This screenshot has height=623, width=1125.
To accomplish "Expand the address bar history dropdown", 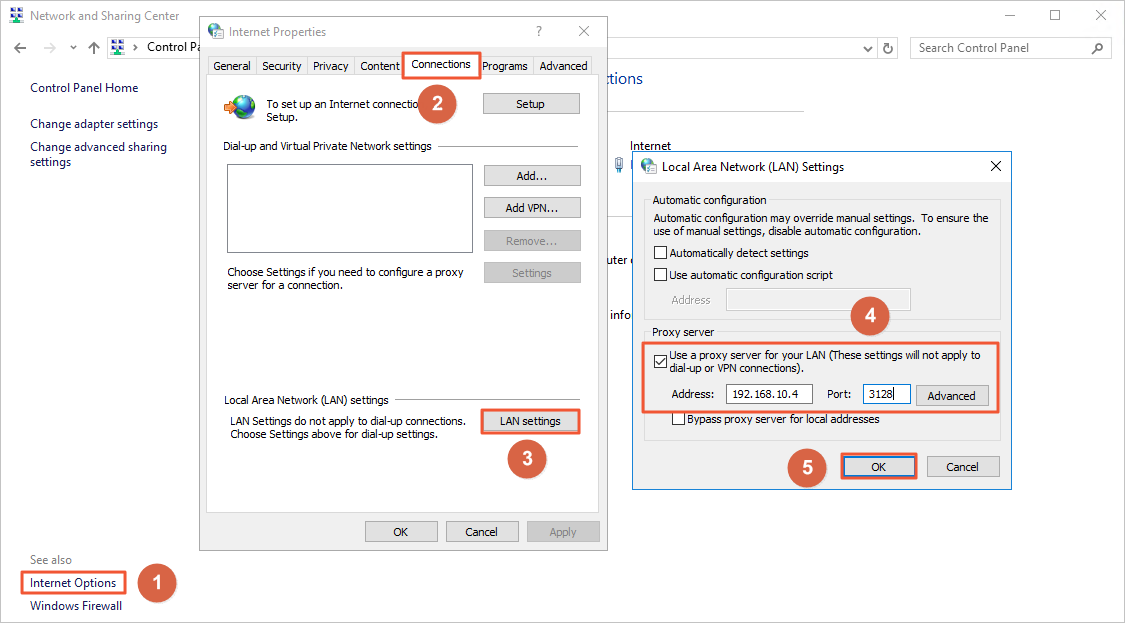I will click(x=868, y=49).
